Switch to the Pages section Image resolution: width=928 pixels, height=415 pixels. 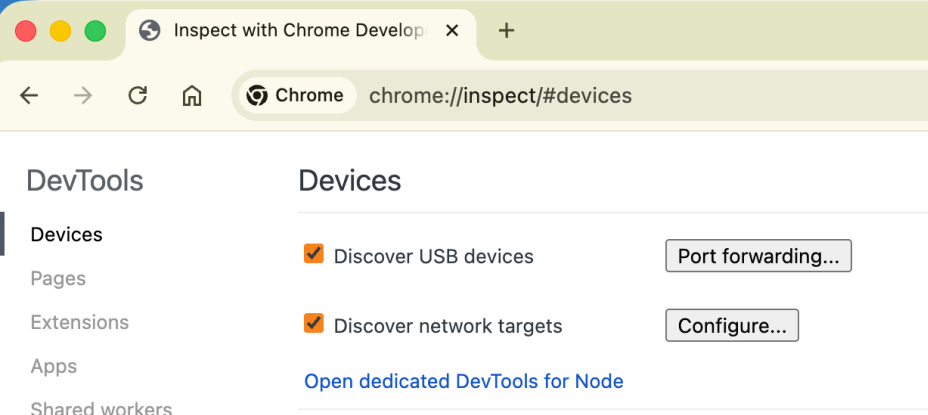[58, 278]
